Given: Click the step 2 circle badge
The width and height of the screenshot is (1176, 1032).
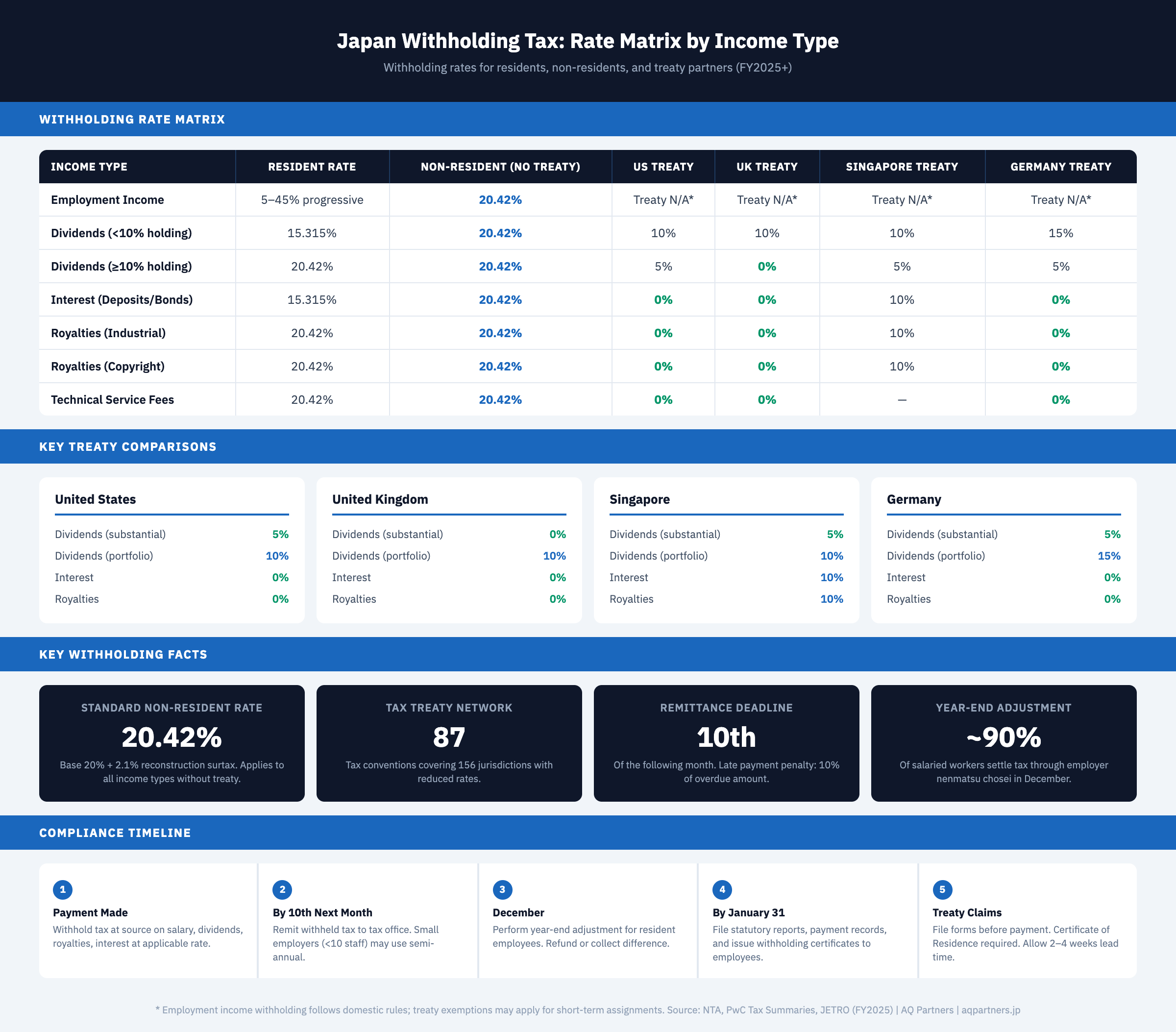Looking at the screenshot, I should pos(282,889).
